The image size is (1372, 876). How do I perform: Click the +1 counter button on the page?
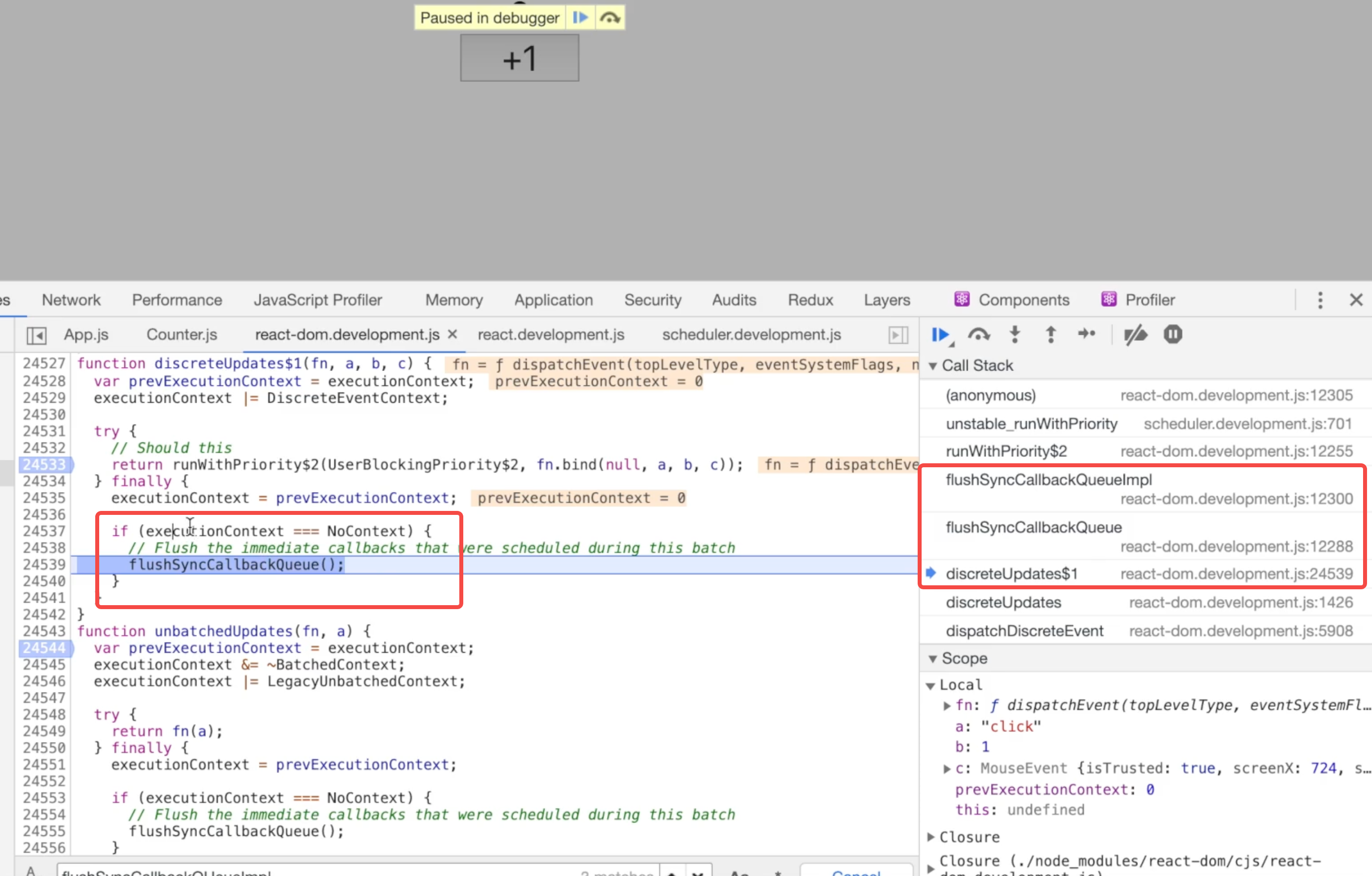[x=519, y=58]
